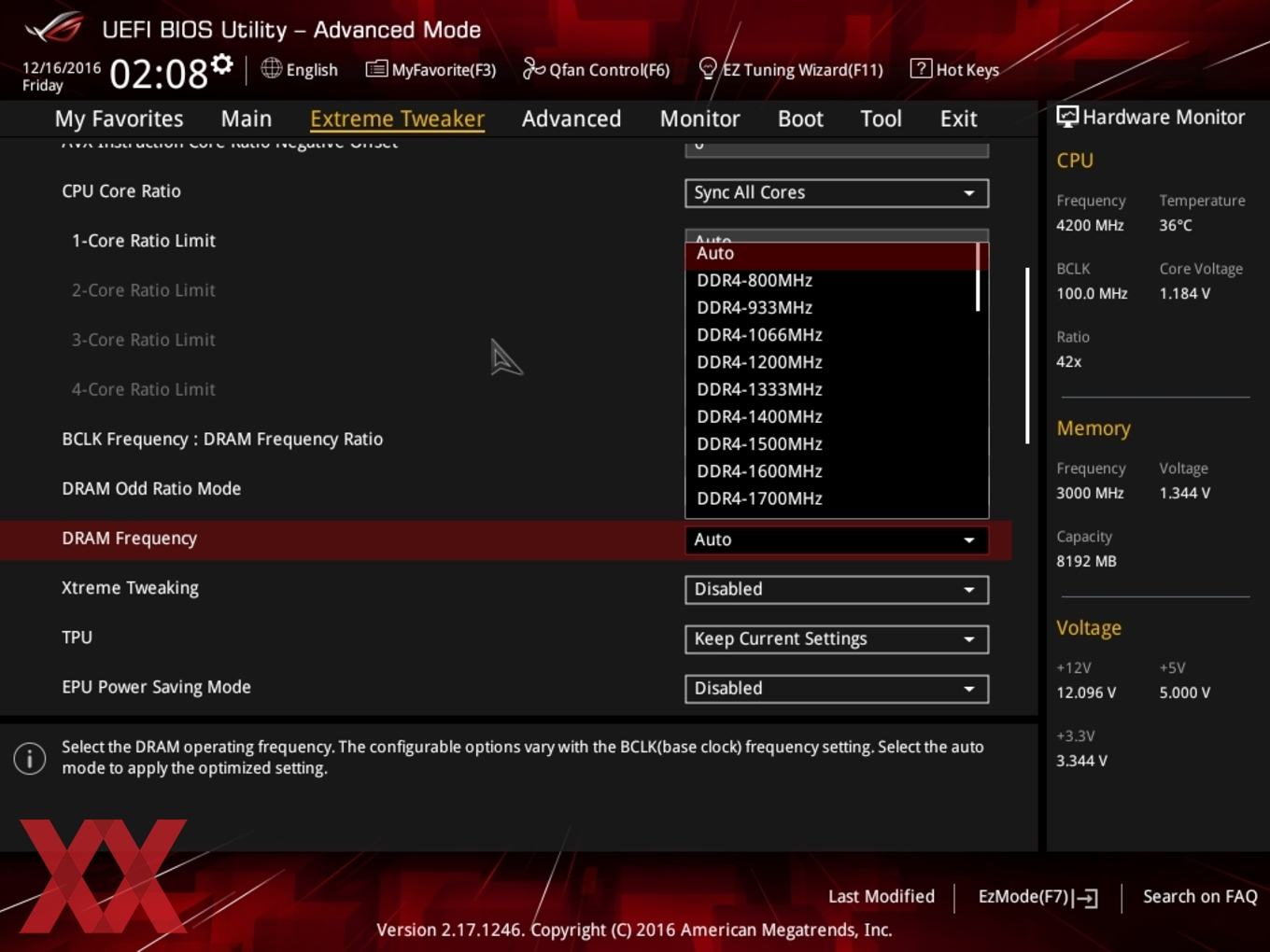
Task: Click the +3.3V 3.344 V reading
Action: pos(1081,761)
